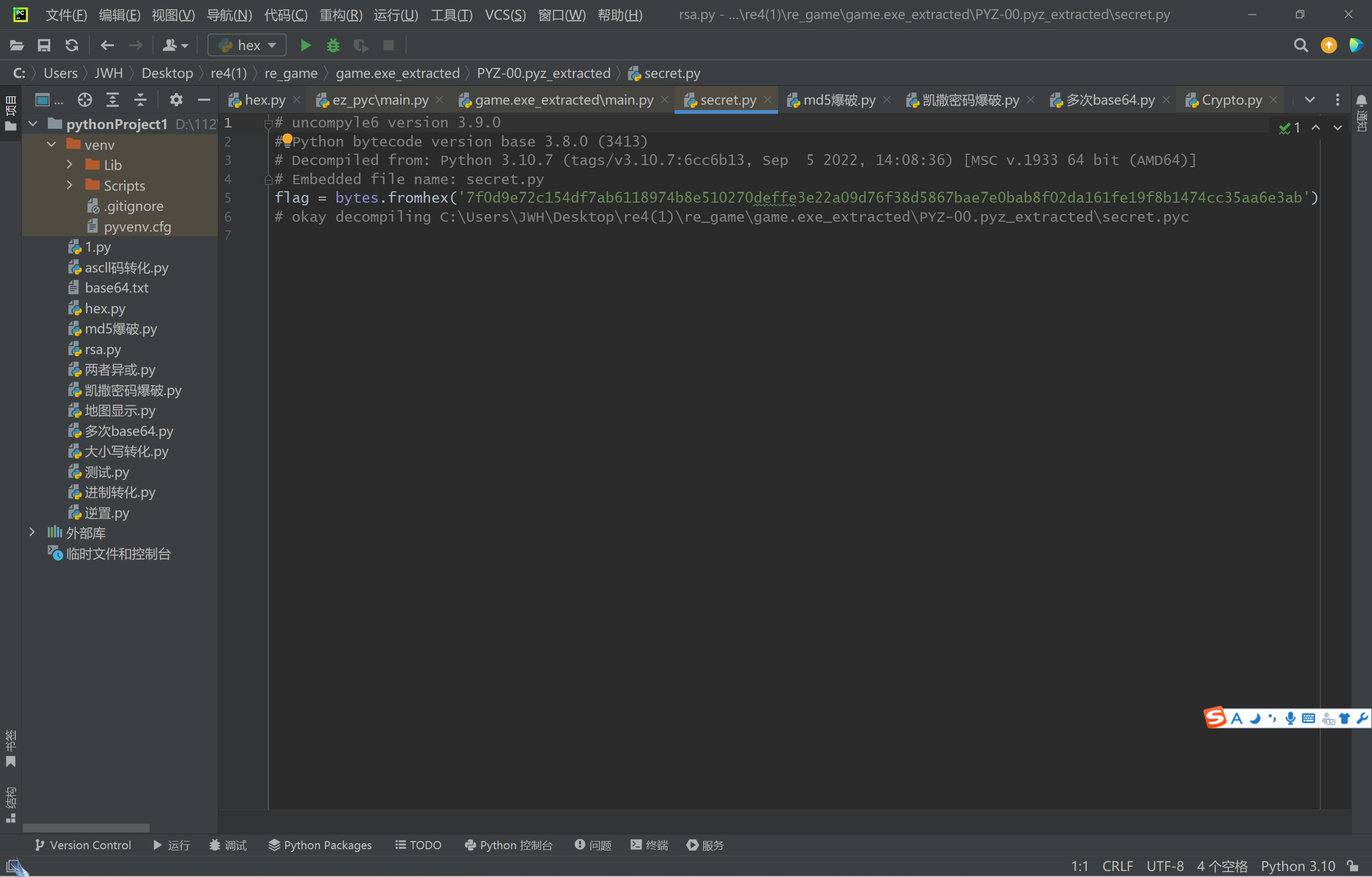The width and height of the screenshot is (1372, 877).
Task: Toggle the line 1 code fold marker
Action: click(x=268, y=123)
